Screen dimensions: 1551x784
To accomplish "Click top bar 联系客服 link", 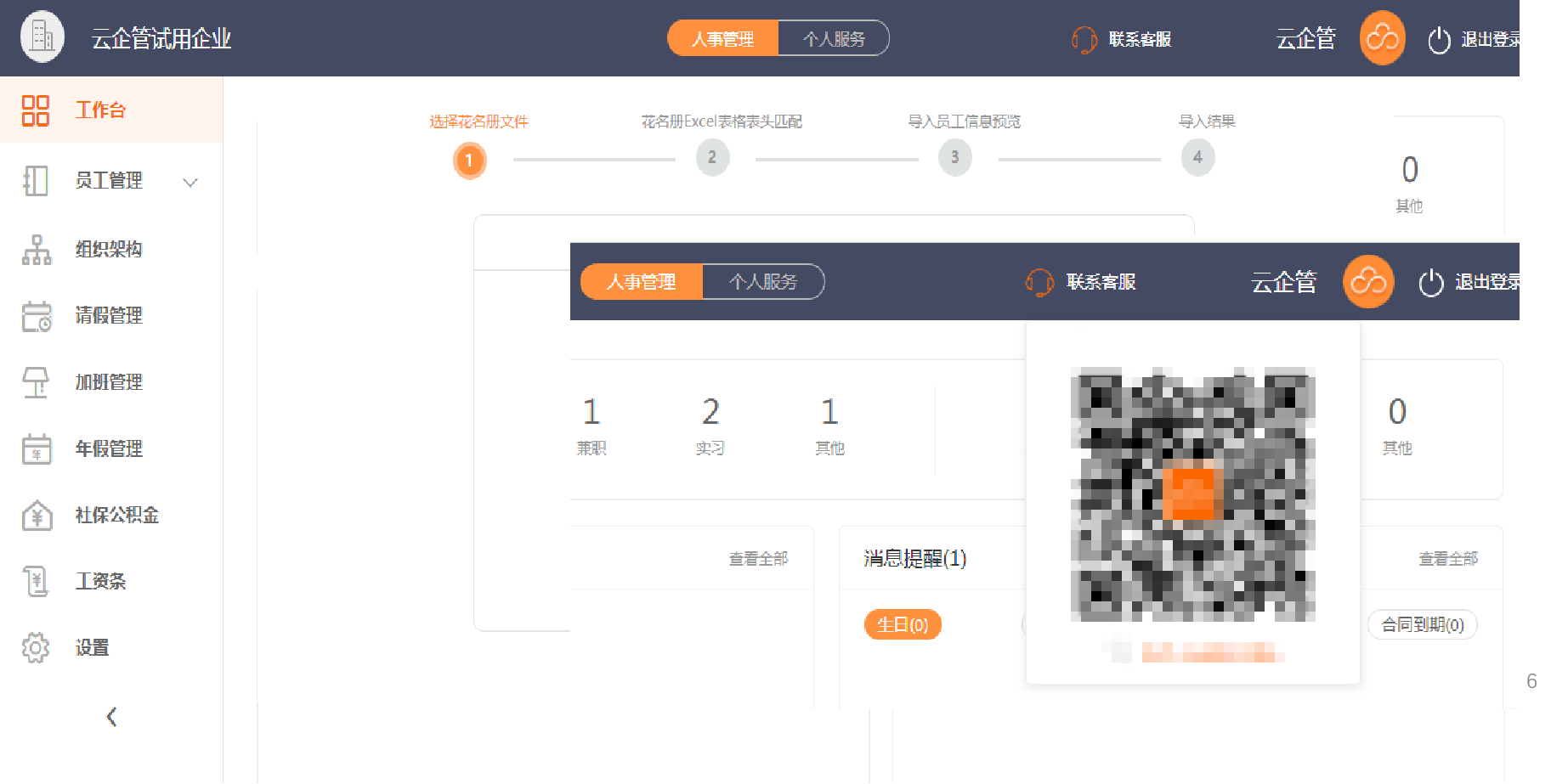I will pyautogui.click(x=1140, y=39).
